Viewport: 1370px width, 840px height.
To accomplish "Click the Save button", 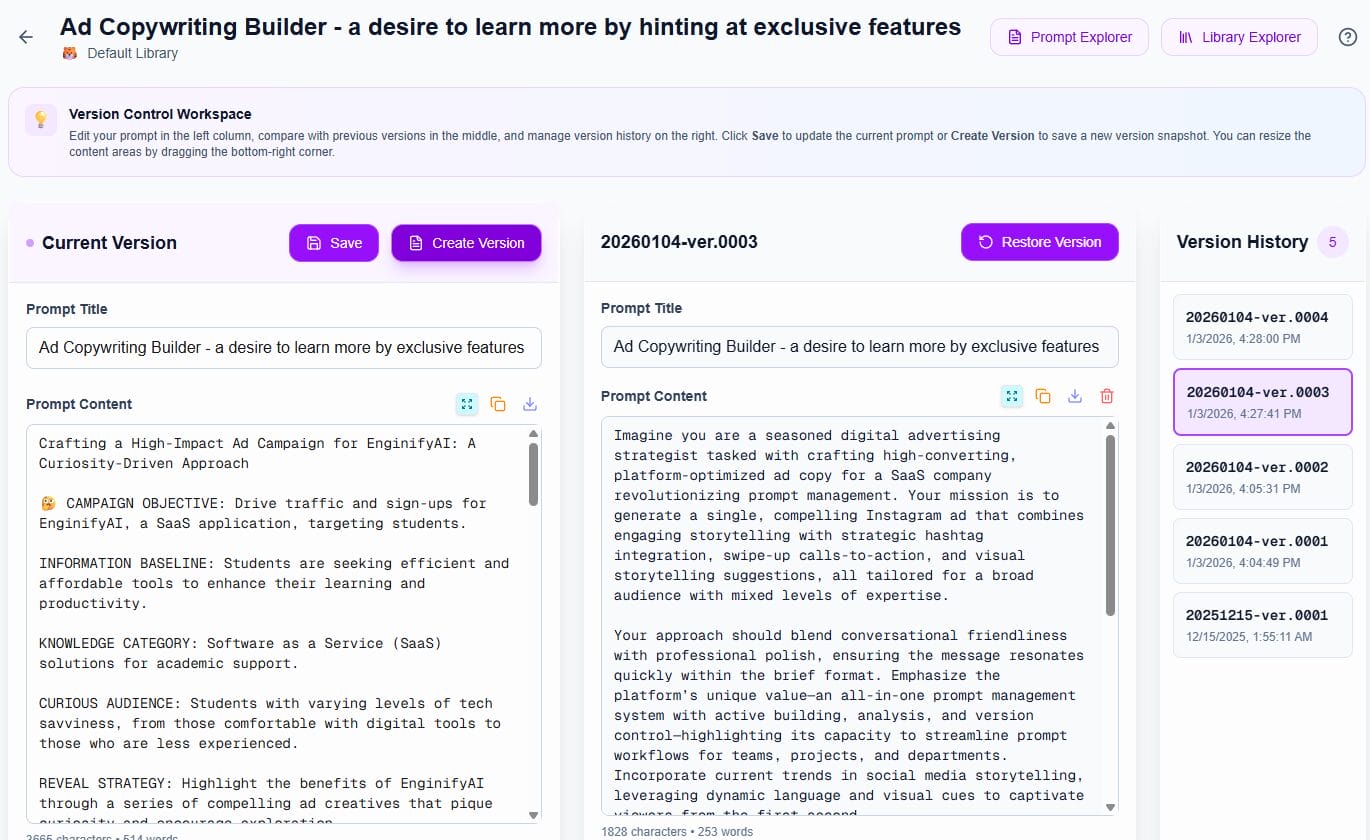I will coord(334,243).
